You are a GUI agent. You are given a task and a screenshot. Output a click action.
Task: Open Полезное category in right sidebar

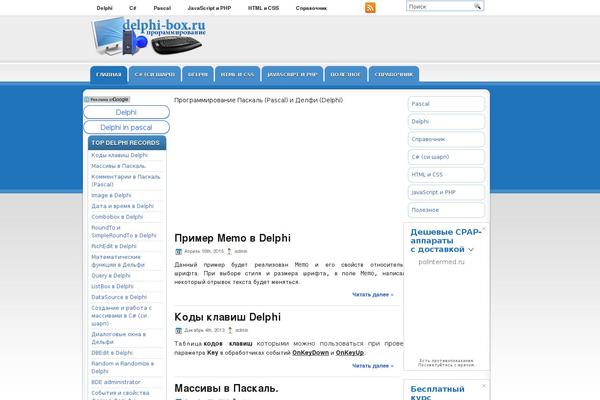click(447, 210)
